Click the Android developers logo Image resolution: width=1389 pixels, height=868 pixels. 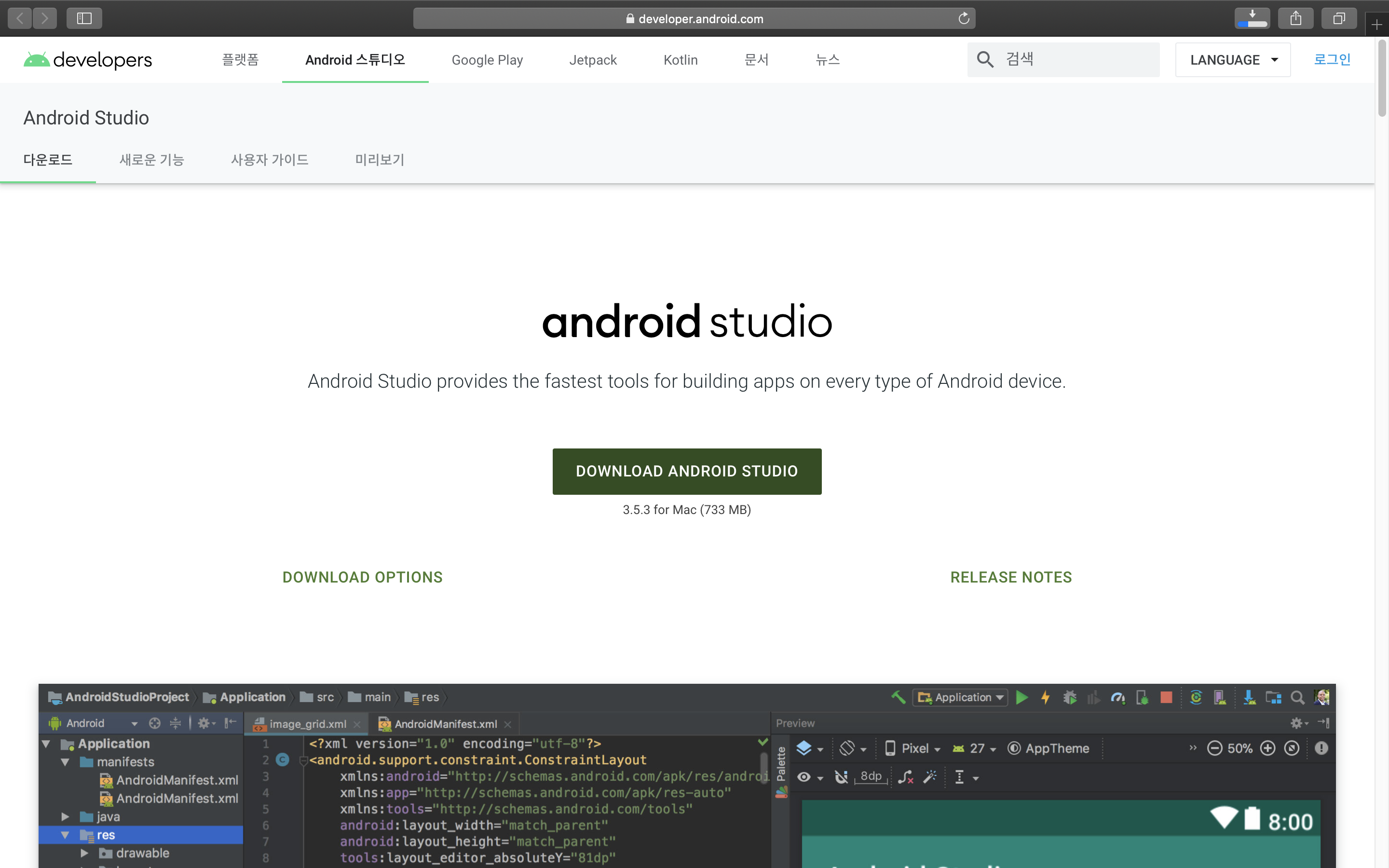(x=87, y=60)
